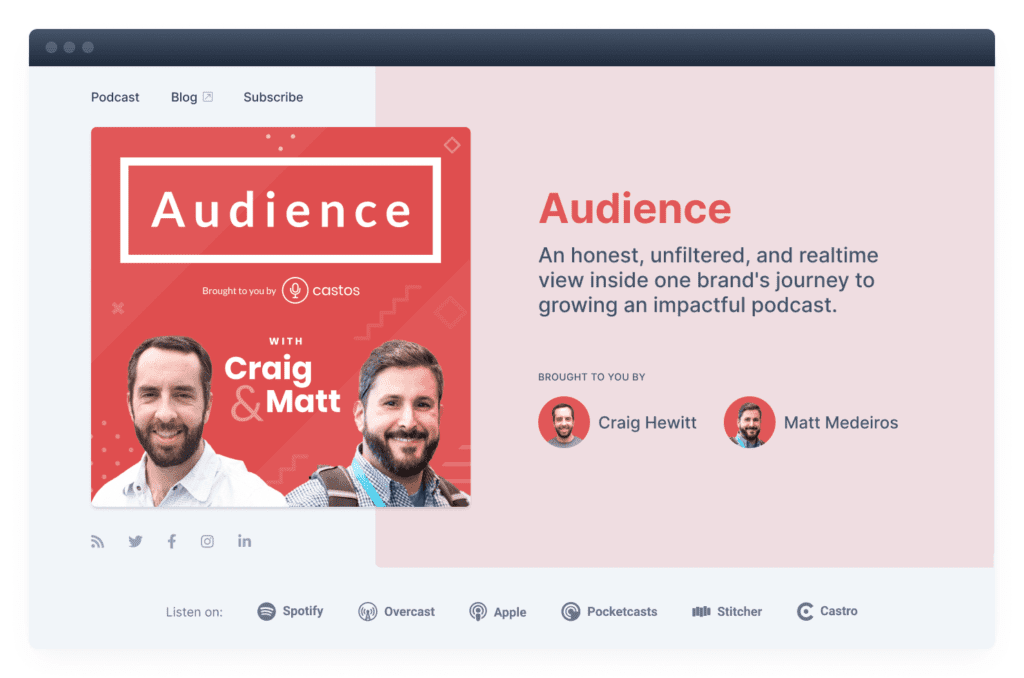Listen on Stitcher

(727, 611)
